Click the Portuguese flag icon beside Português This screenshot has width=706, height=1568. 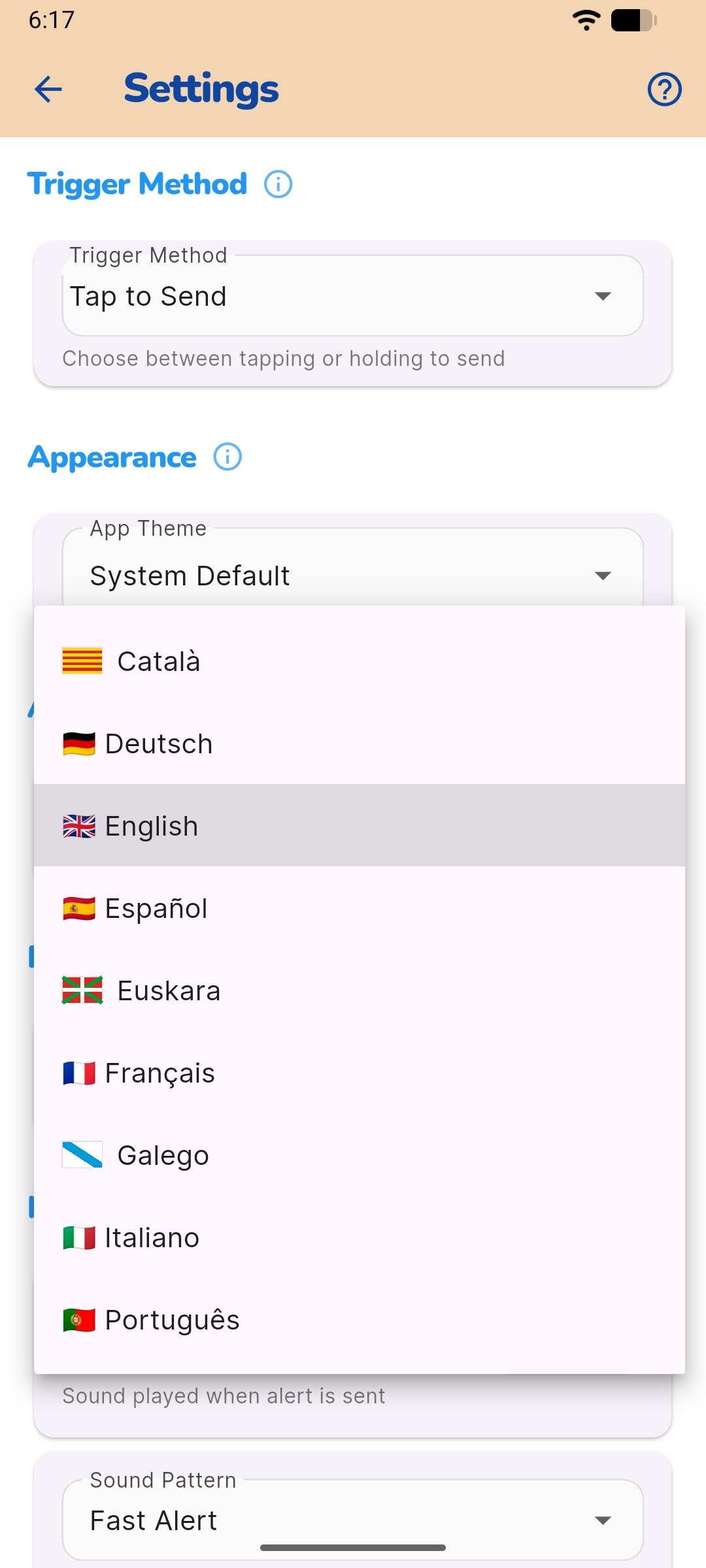coord(79,1320)
